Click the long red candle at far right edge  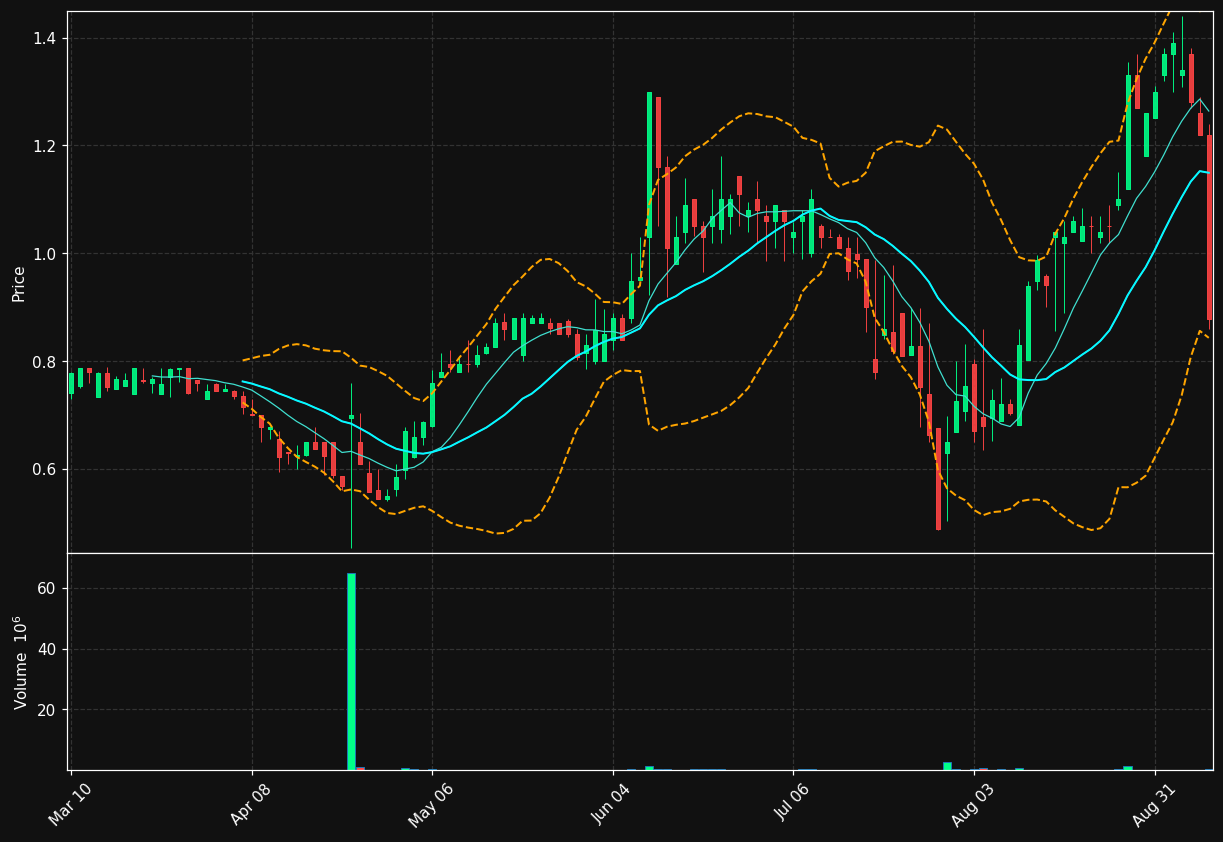(1209, 228)
